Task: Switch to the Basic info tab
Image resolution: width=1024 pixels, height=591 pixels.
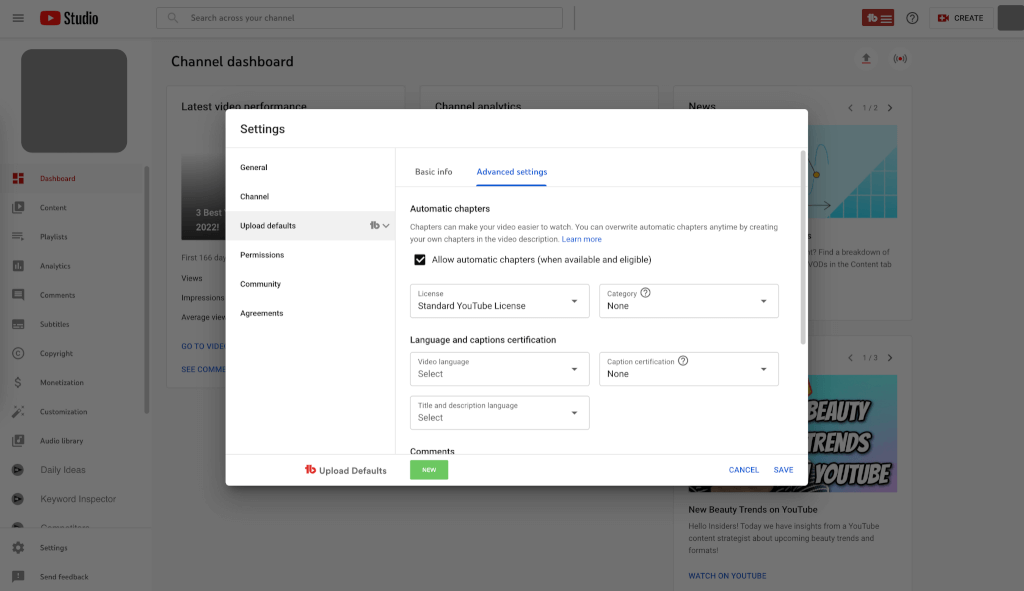Action: [433, 172]
